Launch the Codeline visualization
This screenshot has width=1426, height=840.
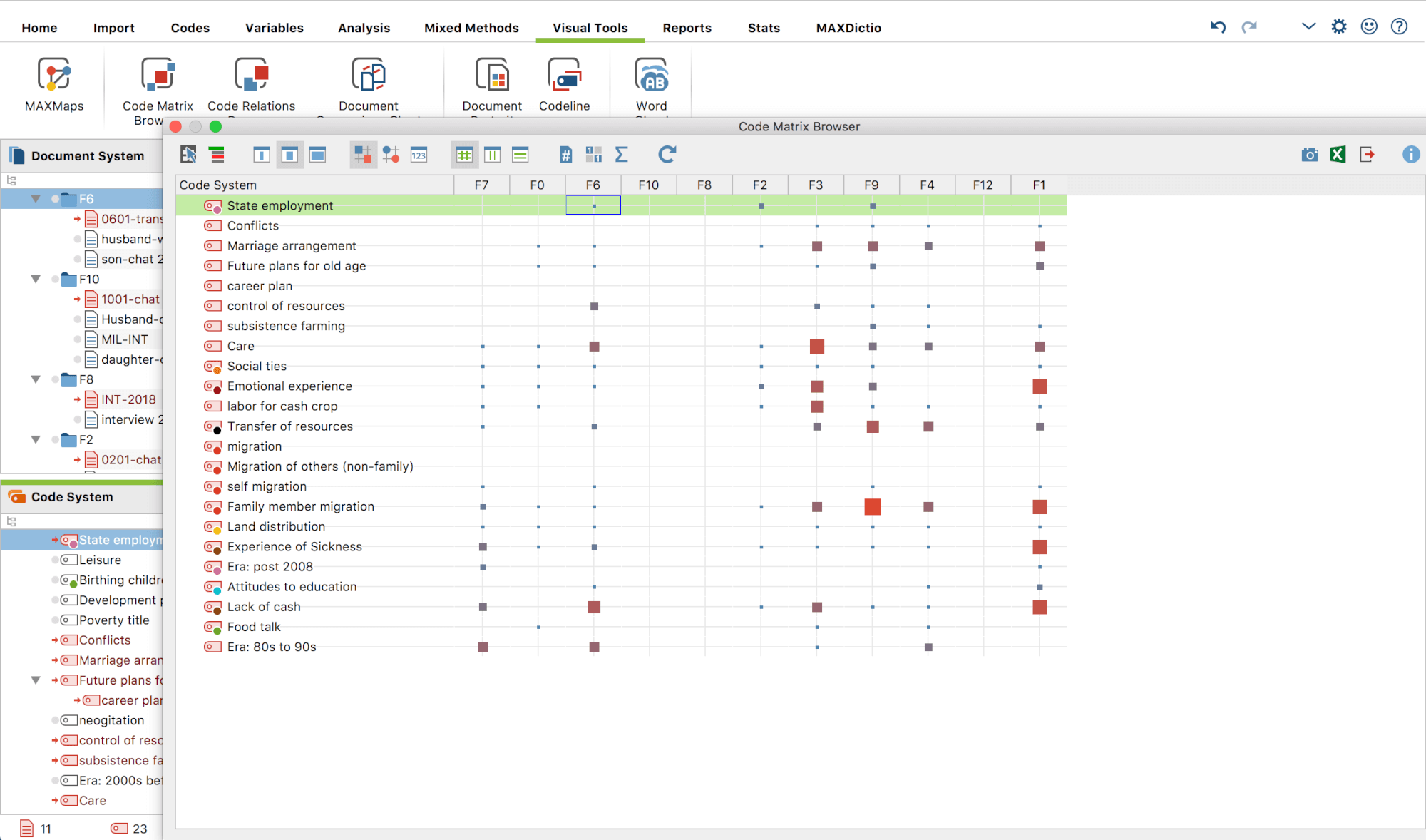[564, 84]
